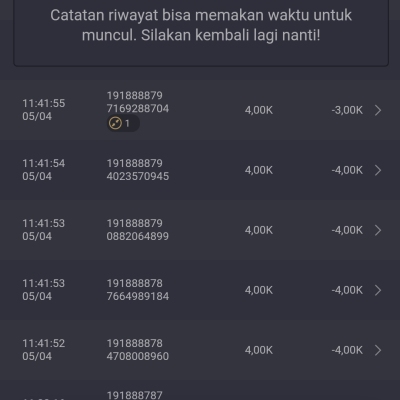This screenshot has width=400, height=400.
Task: Select transaction ID 4023570945
Action: point(138,176)
